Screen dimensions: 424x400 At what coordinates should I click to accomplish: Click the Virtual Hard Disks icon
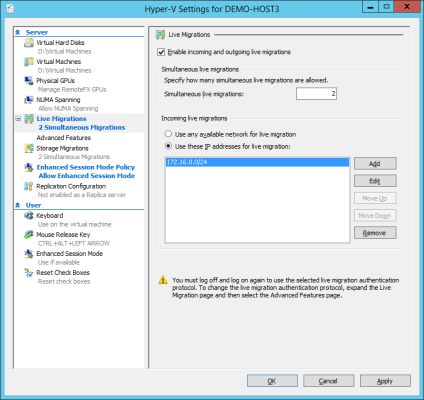pyautogui.click(x=29, y=43)
